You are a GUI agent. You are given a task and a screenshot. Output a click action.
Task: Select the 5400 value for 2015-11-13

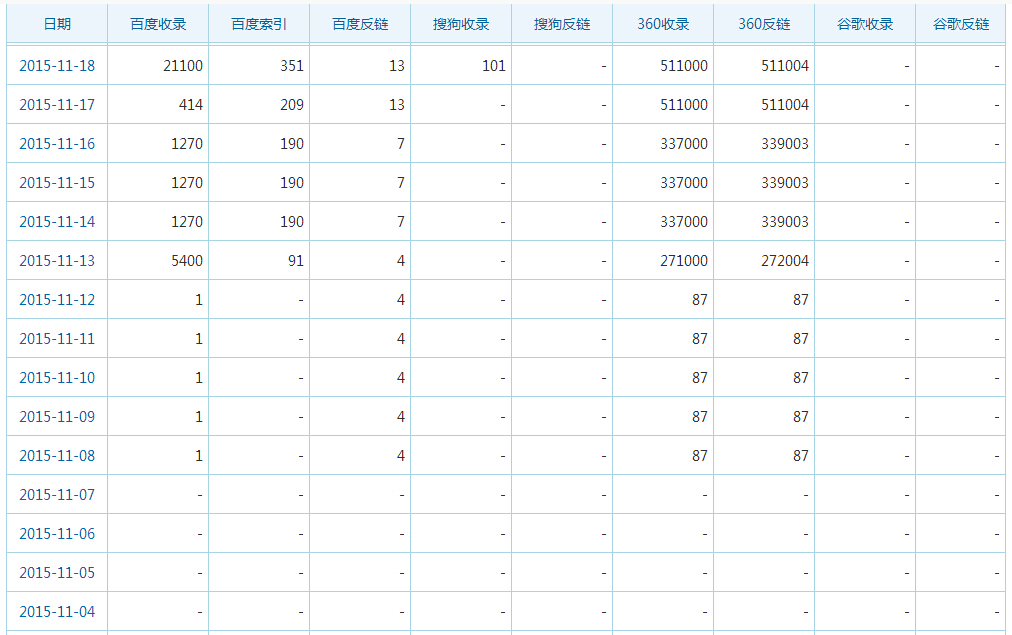click(187, 261)
